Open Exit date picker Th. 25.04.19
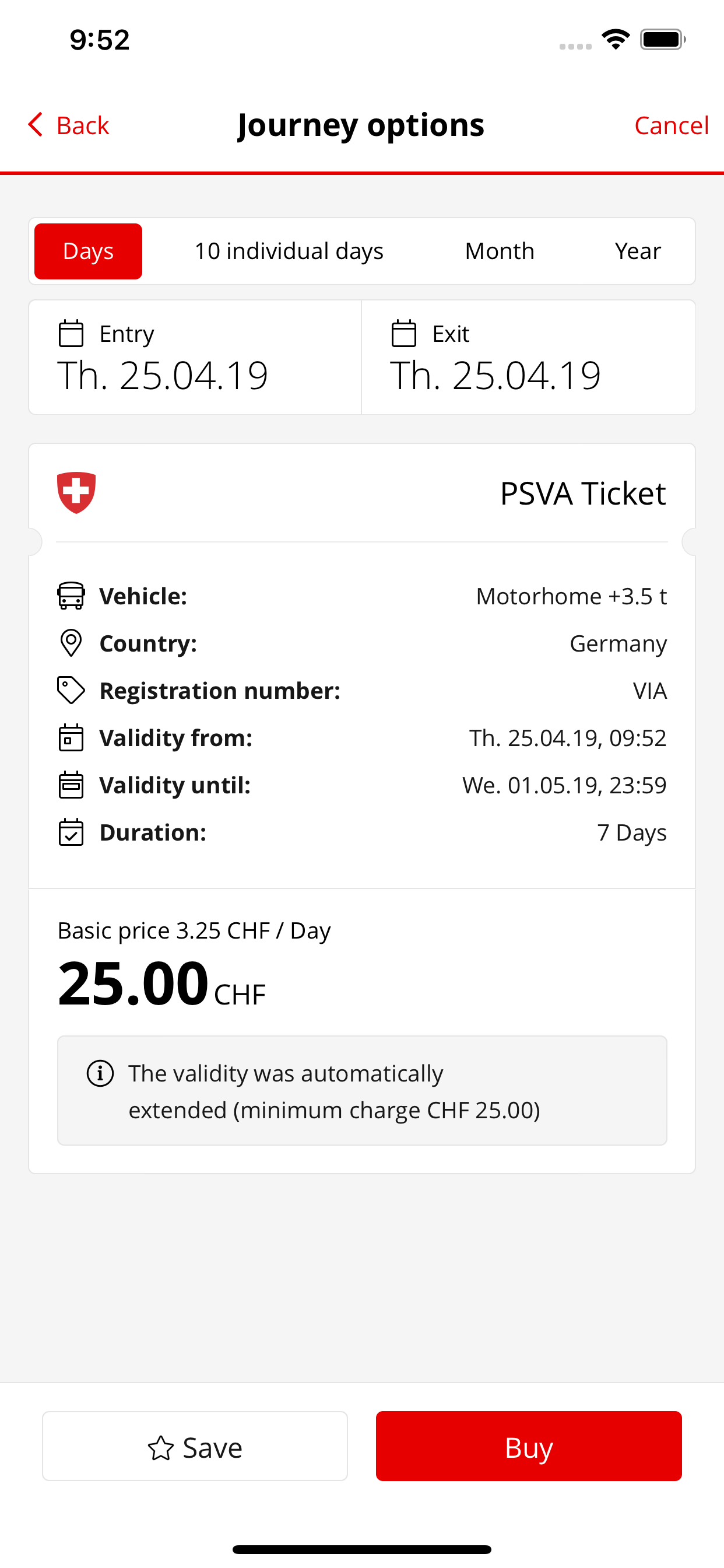Image resolution: width=724 pixels, height=1568 pixels. (x=528, y=358)
